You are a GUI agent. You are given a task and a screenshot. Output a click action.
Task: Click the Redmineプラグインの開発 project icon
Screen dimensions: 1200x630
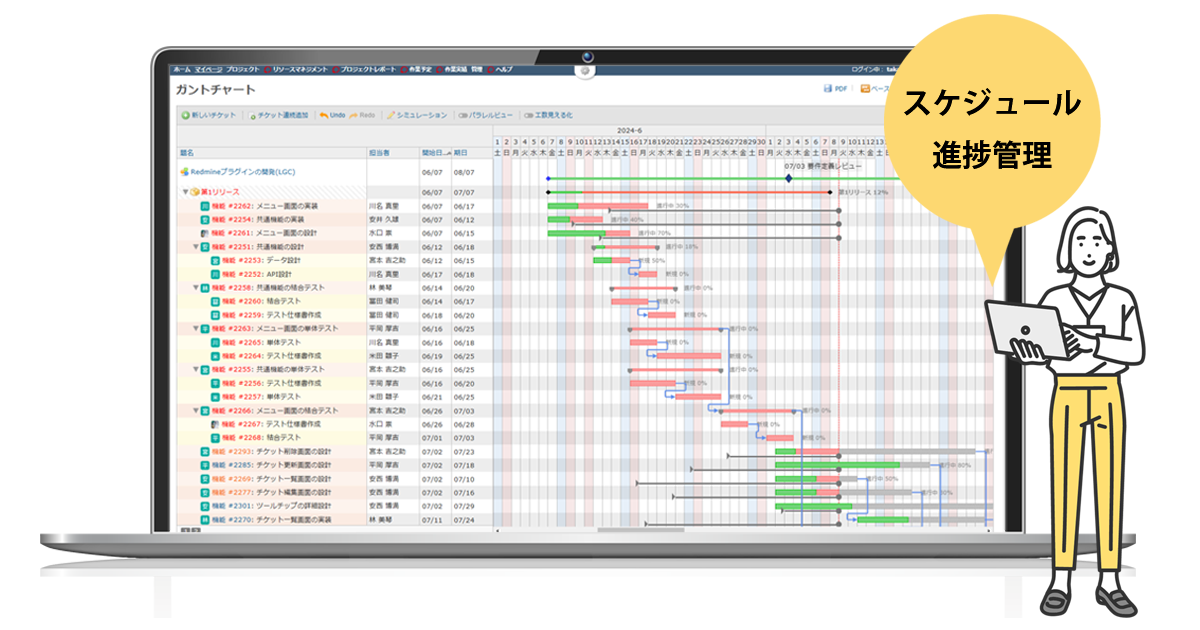pos(184,172)
